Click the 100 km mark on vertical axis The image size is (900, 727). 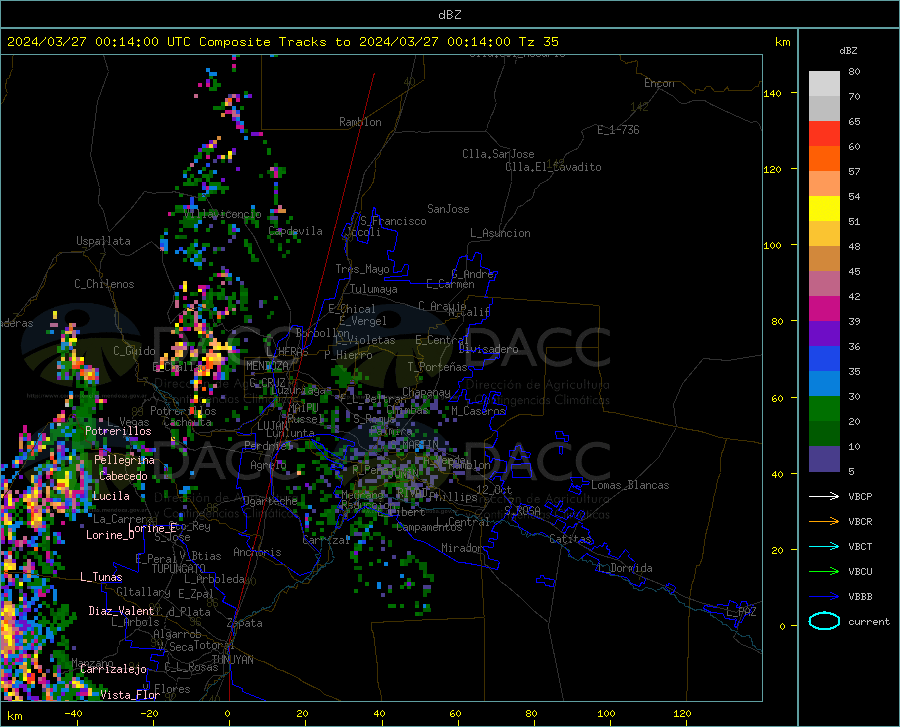[x=772, y=245]
